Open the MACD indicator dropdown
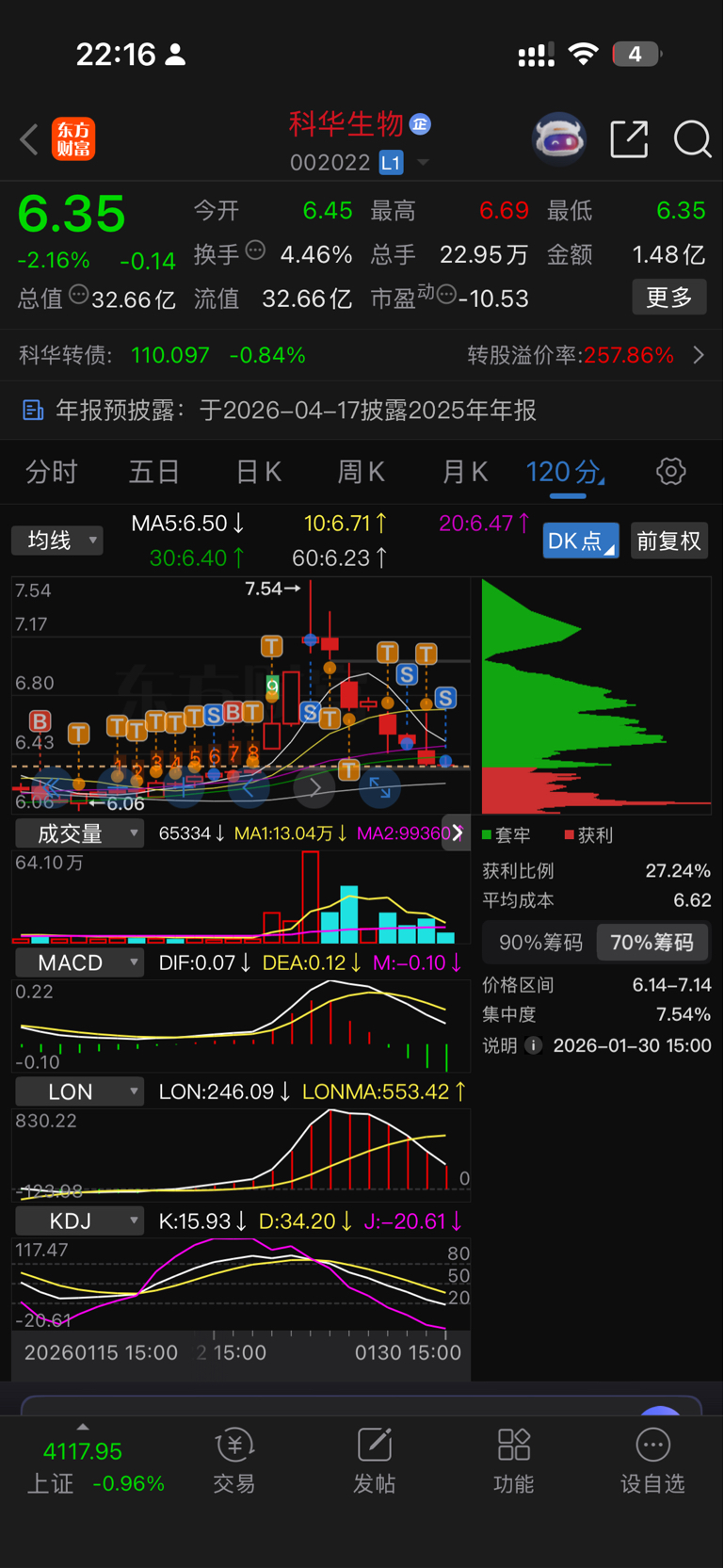The height and width of the screenshot is (1568, 724). [x=79, y=962]
